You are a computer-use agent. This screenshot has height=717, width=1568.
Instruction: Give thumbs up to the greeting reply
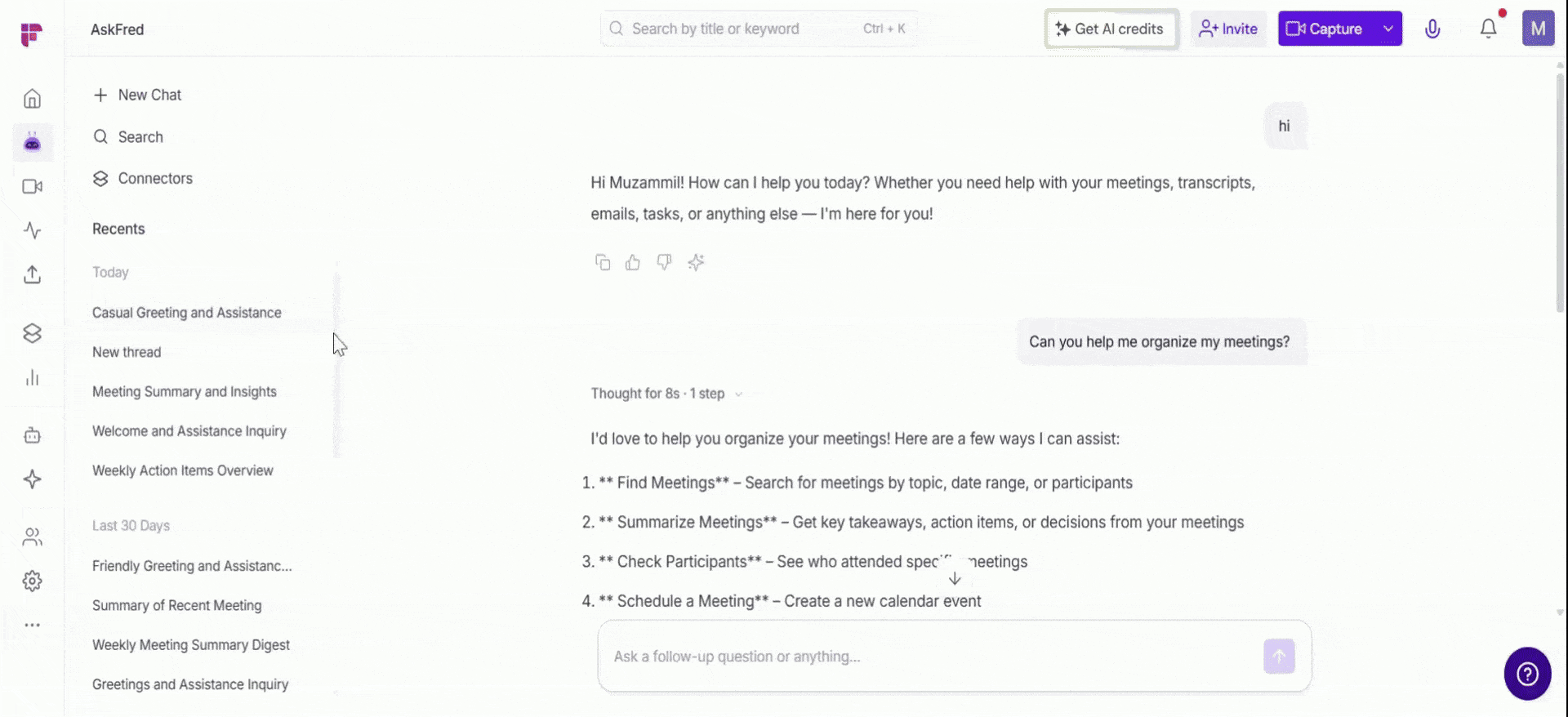pyautogui.click(x=633, y=263)
